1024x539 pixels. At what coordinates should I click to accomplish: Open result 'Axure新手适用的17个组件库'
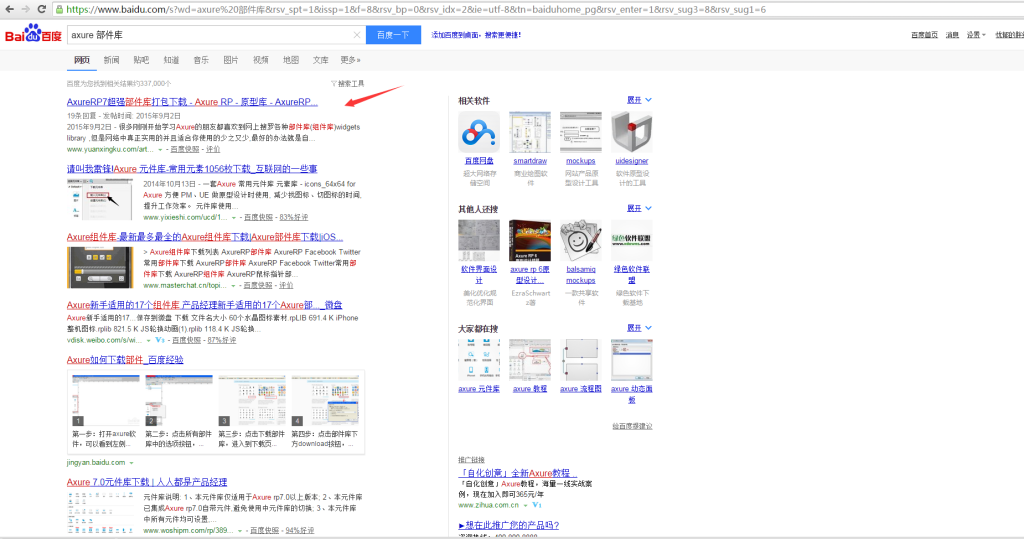tap(204, 305)
